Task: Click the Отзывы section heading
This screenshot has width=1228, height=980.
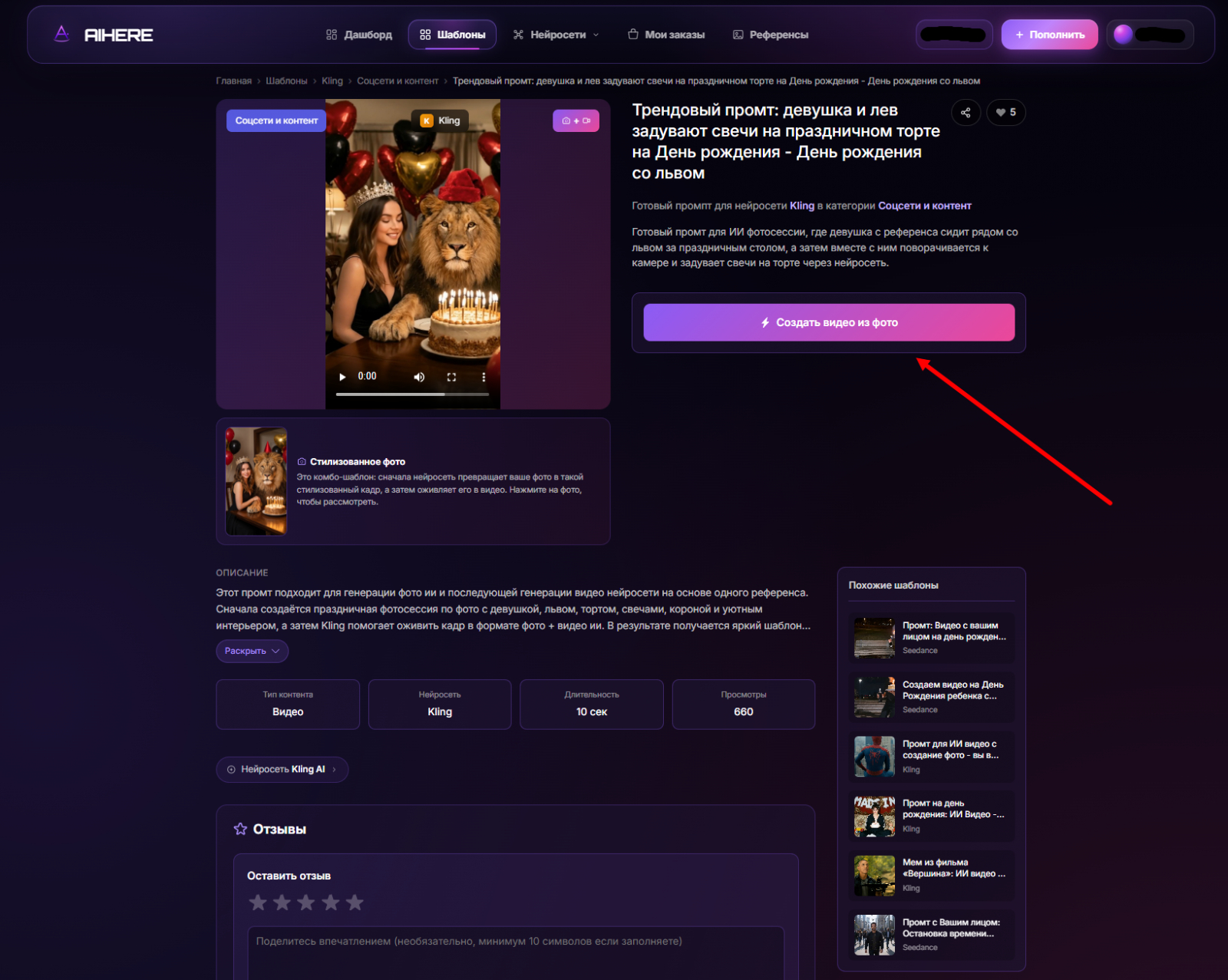Action: 279,830
